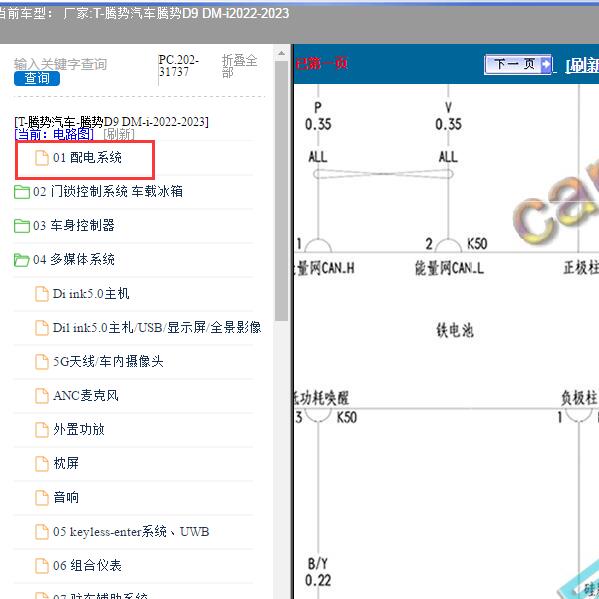This screenshot has width=599, height=599.
Task: Click page icon next to ANC麦克风
Action: coord(42,396)
